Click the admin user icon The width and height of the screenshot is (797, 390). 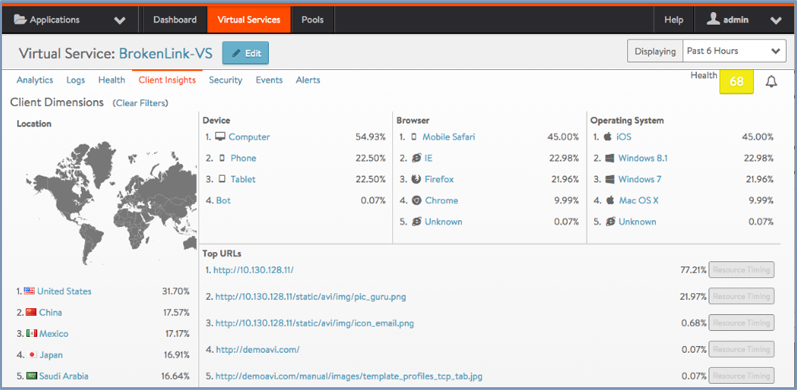pyautogui.click(x=714, y=19)
